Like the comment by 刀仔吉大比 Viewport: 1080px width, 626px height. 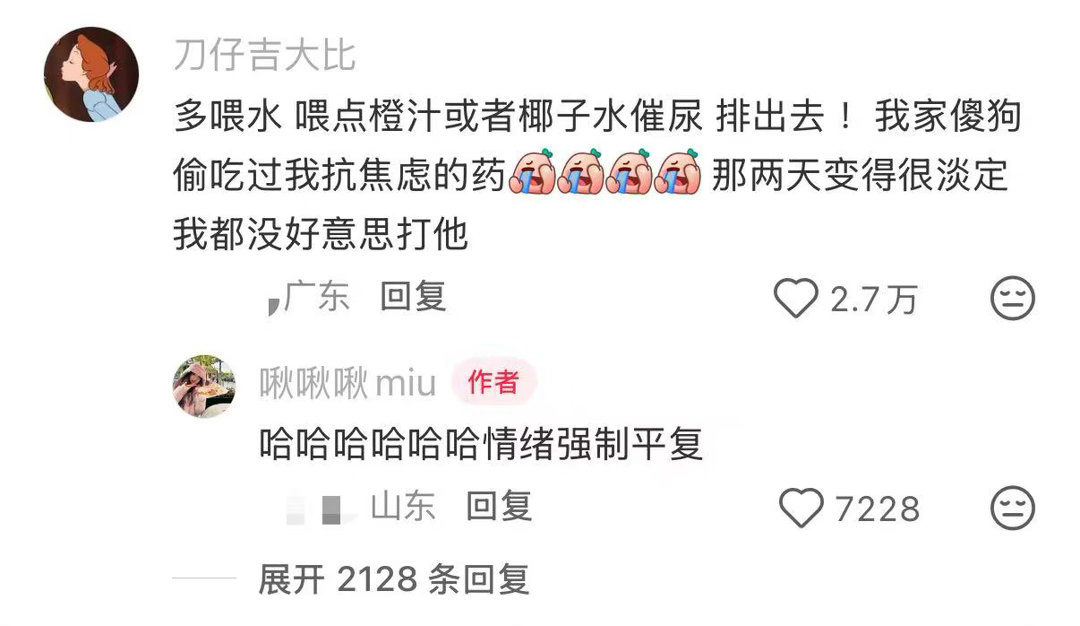[796, 298]
